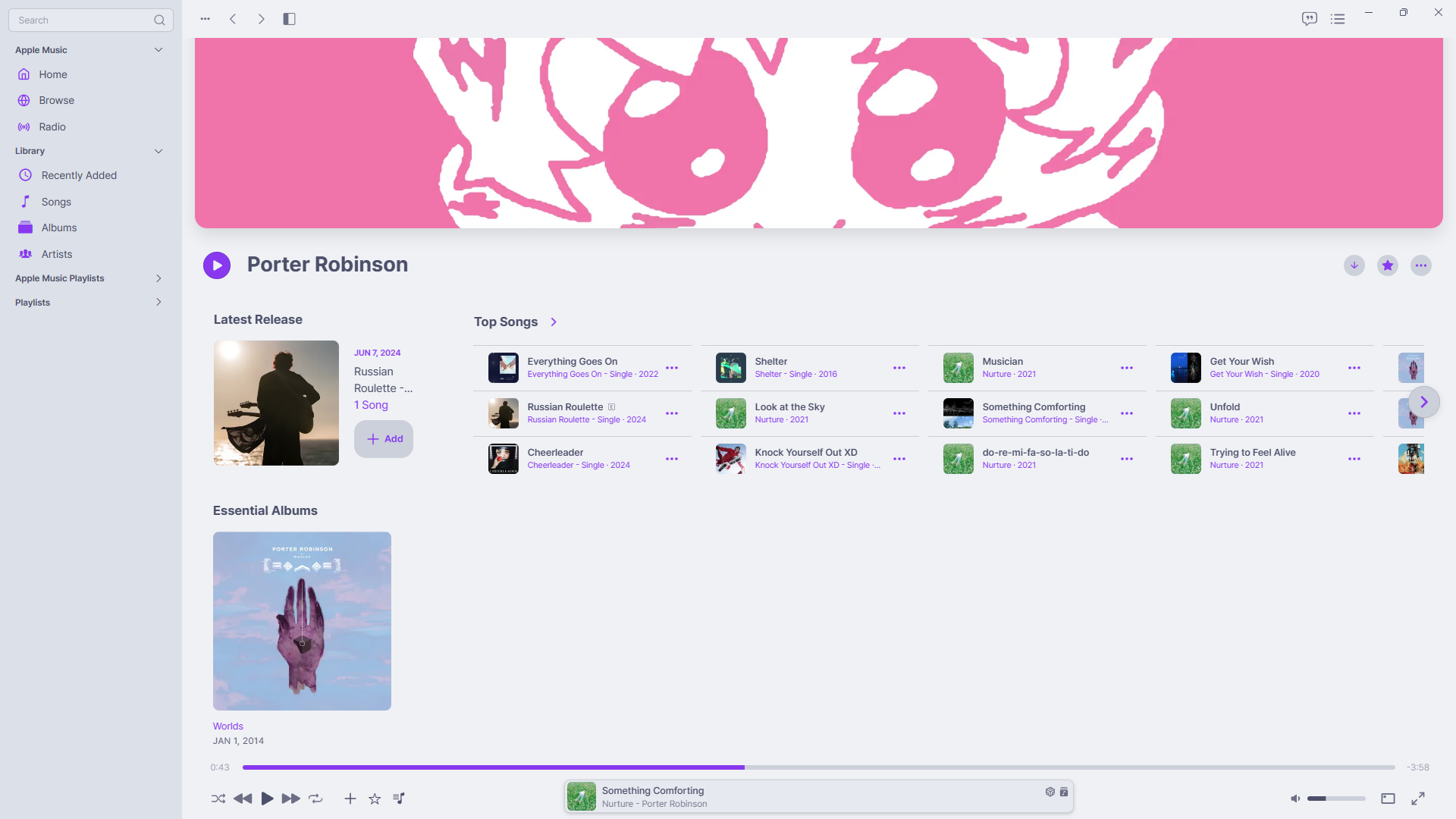
Task: Play Porter Robinson with the purple play button
Action: (217, 265)
